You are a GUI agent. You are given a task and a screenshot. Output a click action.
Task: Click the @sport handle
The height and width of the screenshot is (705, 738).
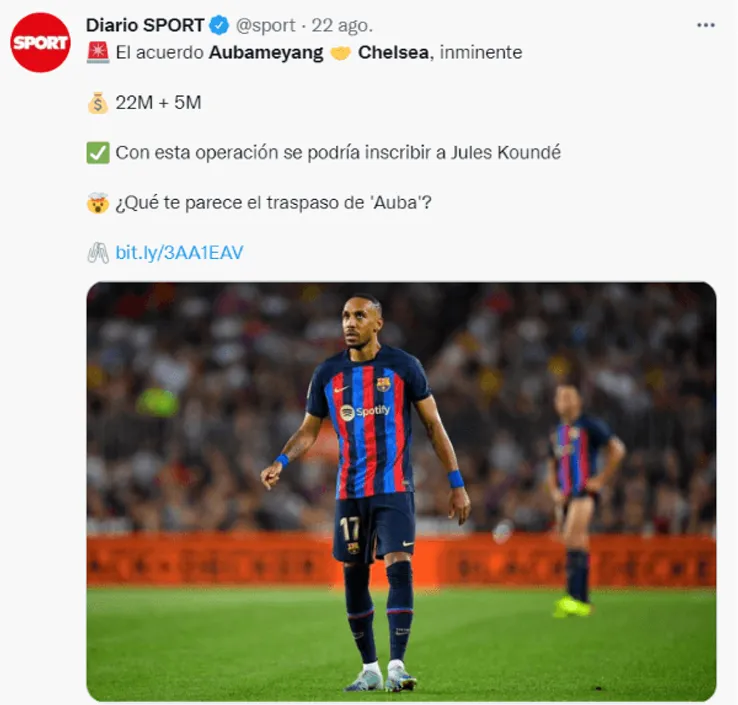[265, 25]
